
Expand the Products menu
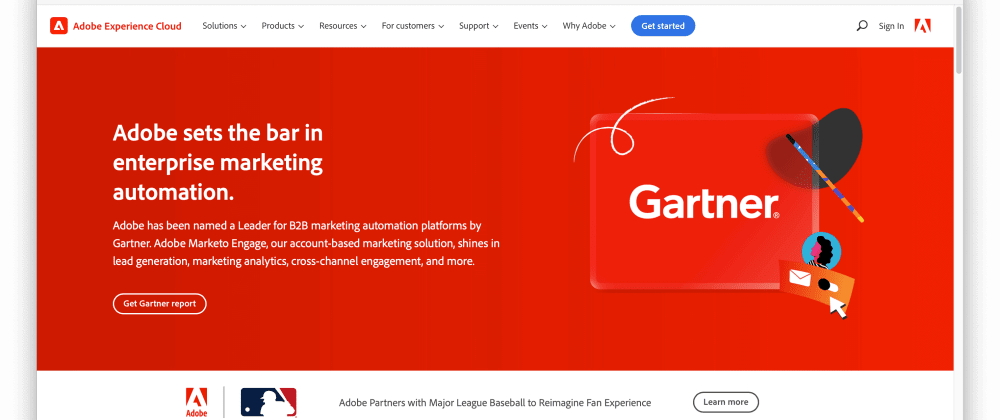tap(283, 26)
